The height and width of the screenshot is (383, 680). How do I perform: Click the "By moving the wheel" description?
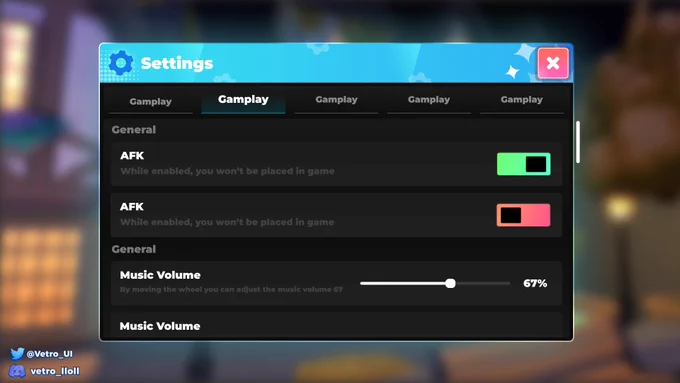pyautogui.click(x=231, y=289)
